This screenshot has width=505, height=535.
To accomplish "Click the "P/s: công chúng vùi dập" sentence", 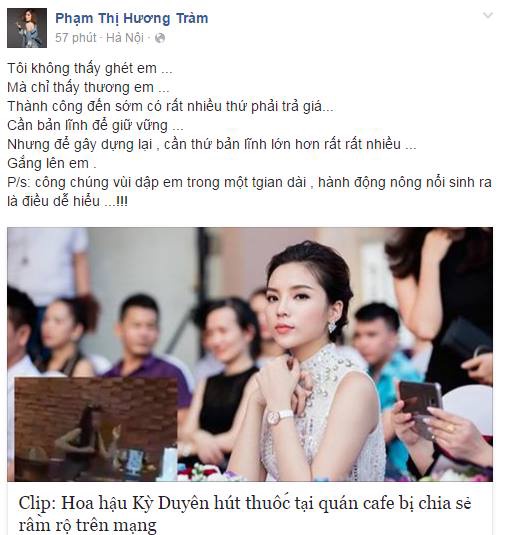I will [249, 183].
